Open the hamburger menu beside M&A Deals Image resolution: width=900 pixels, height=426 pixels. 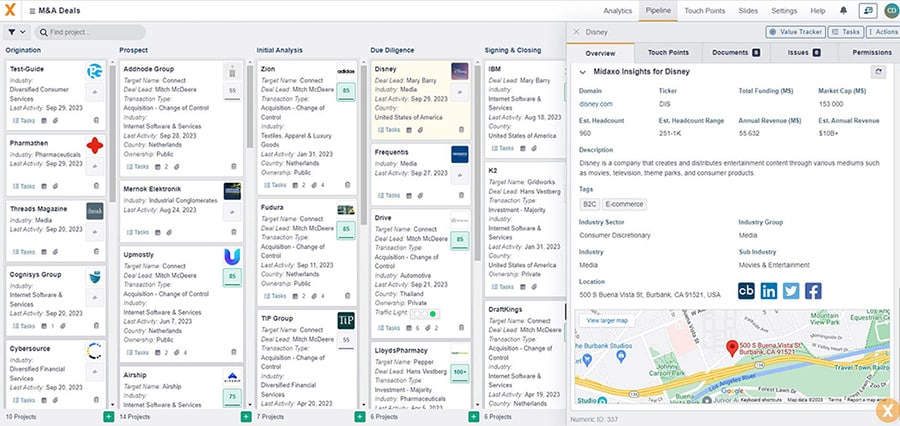pos(32,11)
